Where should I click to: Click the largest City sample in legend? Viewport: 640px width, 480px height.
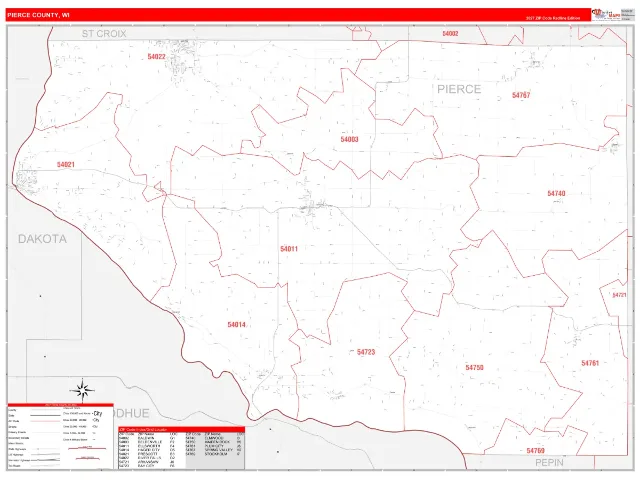click(98, 413)
